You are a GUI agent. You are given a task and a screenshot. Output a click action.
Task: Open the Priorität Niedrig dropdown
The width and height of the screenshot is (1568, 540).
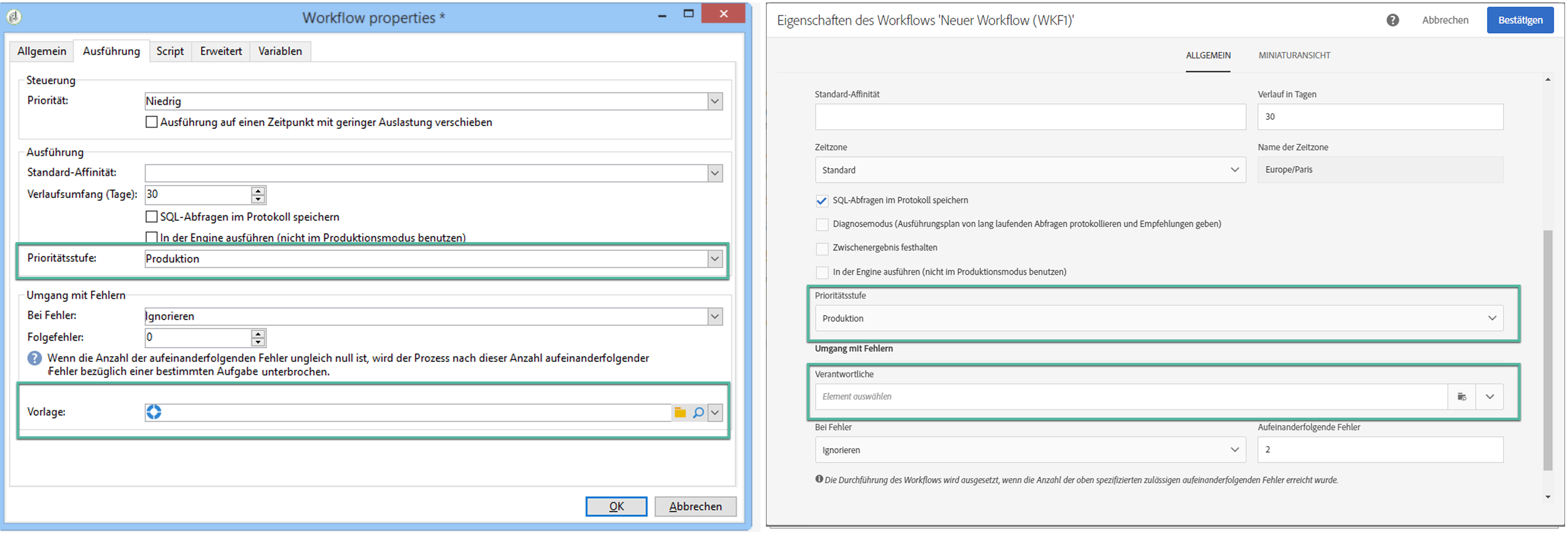[x=715, y=102]
